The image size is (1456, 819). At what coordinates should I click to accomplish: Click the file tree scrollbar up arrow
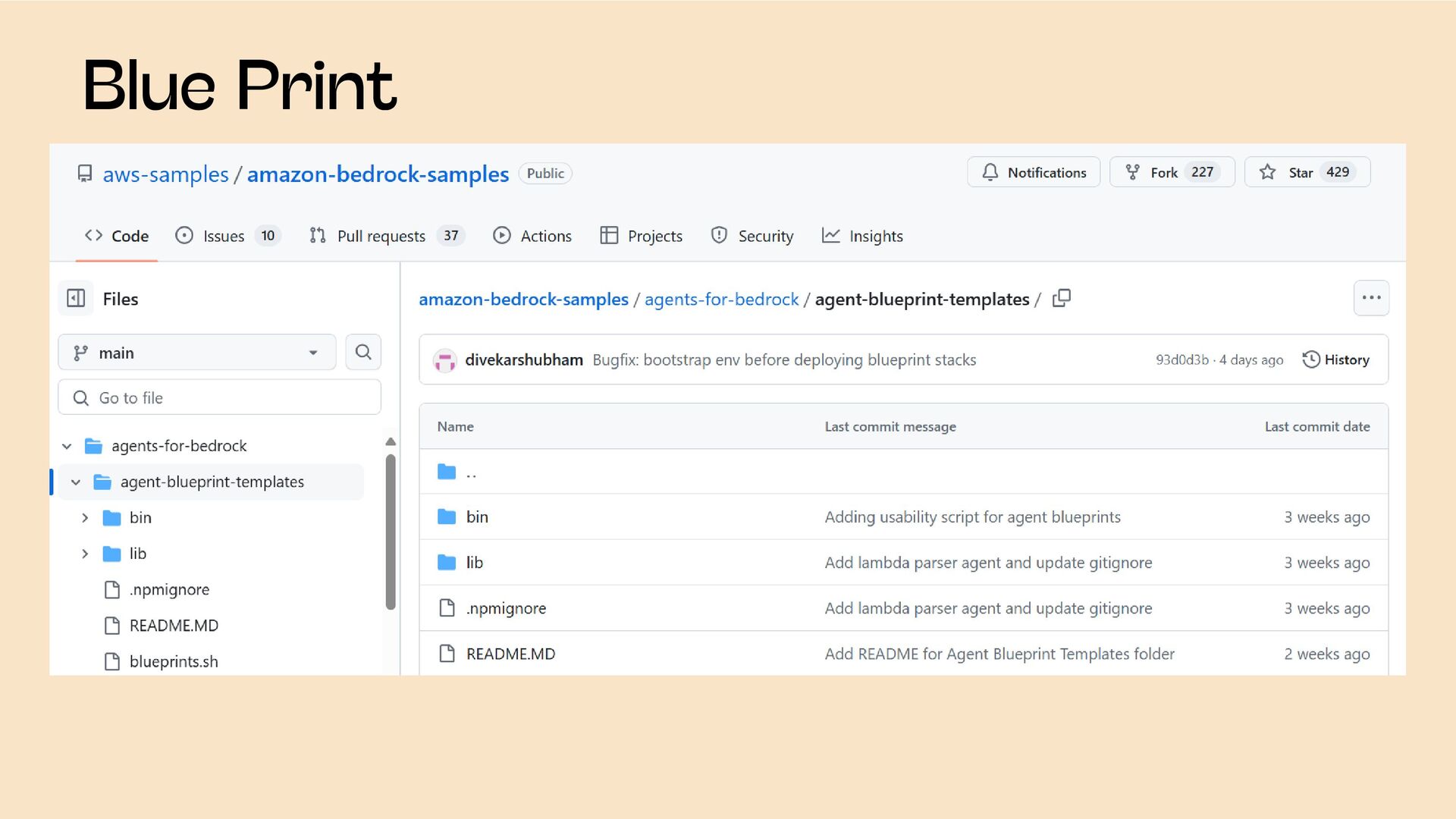391,441
